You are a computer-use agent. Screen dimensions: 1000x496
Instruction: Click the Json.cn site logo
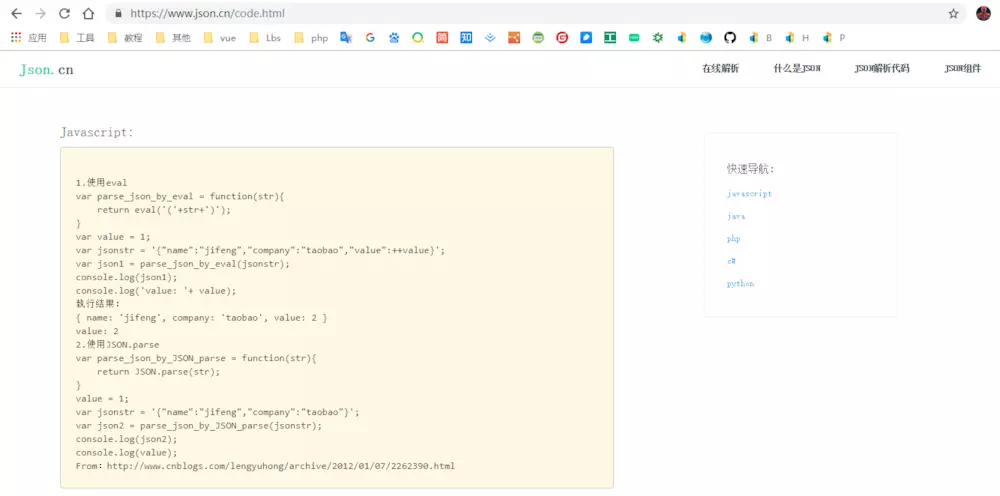[x=46, y=69]
